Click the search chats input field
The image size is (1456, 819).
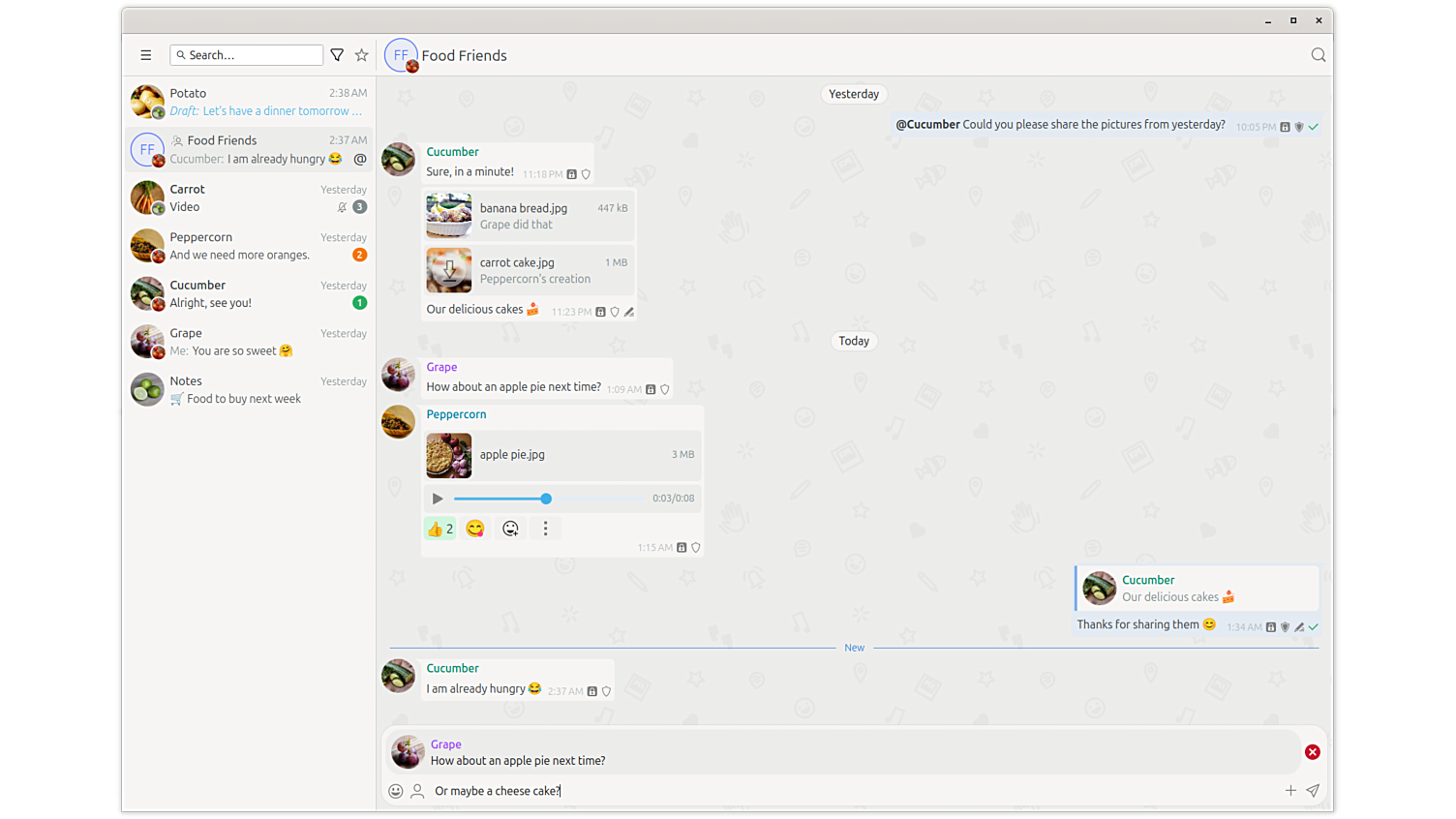pyautogui.click(x=252, y=55)
